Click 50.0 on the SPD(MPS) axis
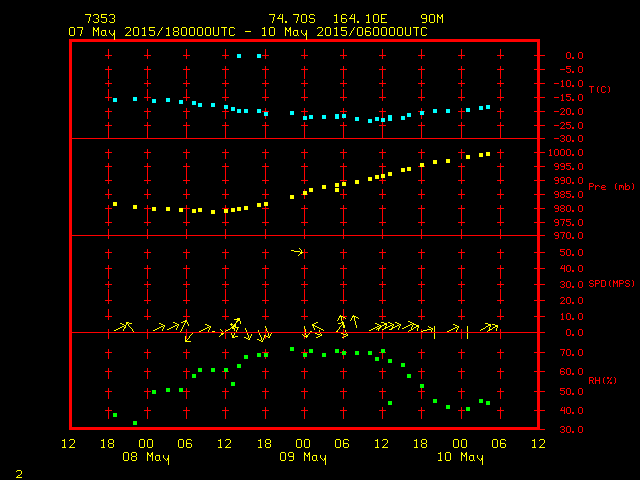This screenshot has width=640, height=480. [x=571, y=253]
